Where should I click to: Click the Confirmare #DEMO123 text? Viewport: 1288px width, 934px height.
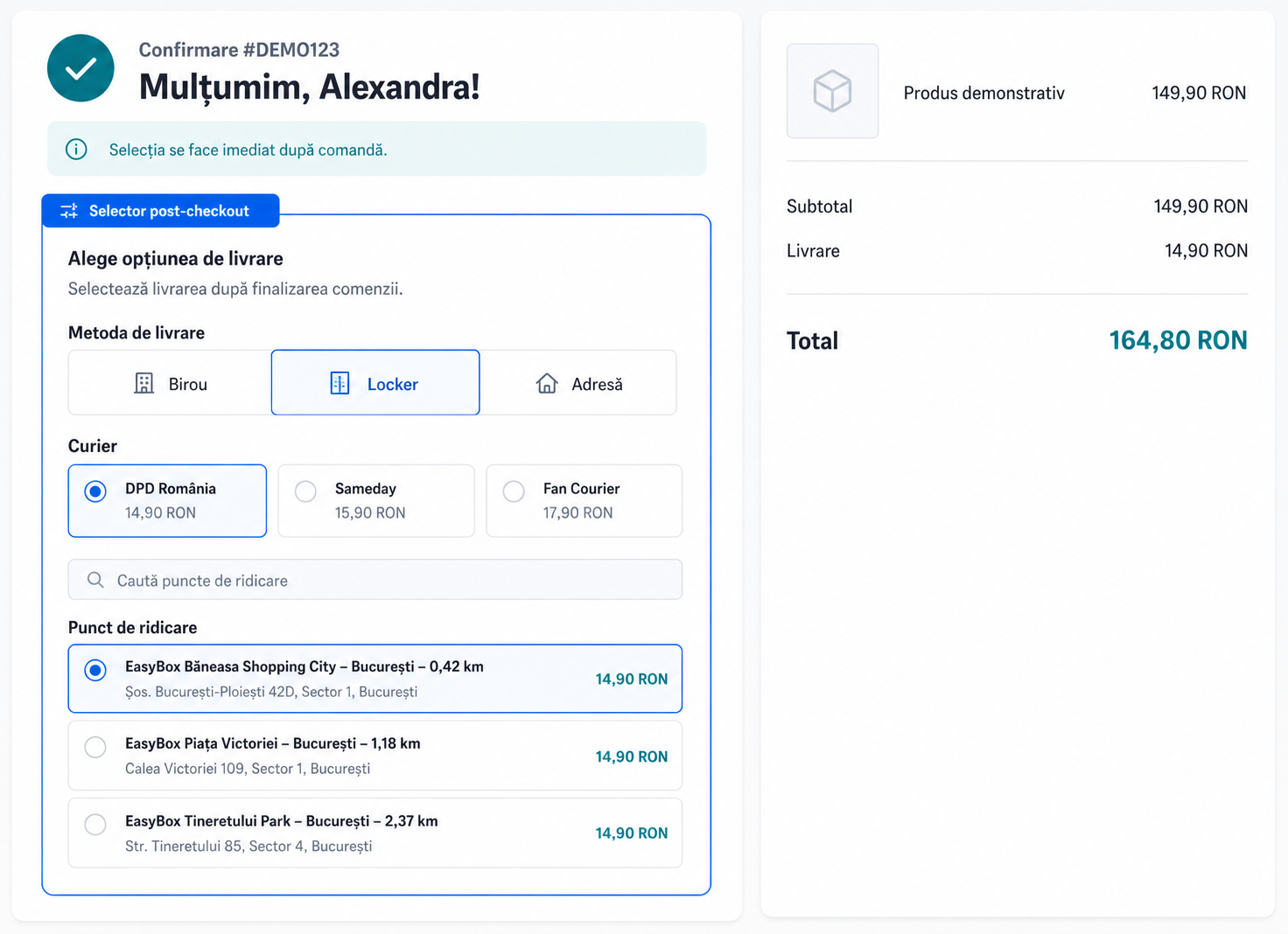(x=239, y=50)
